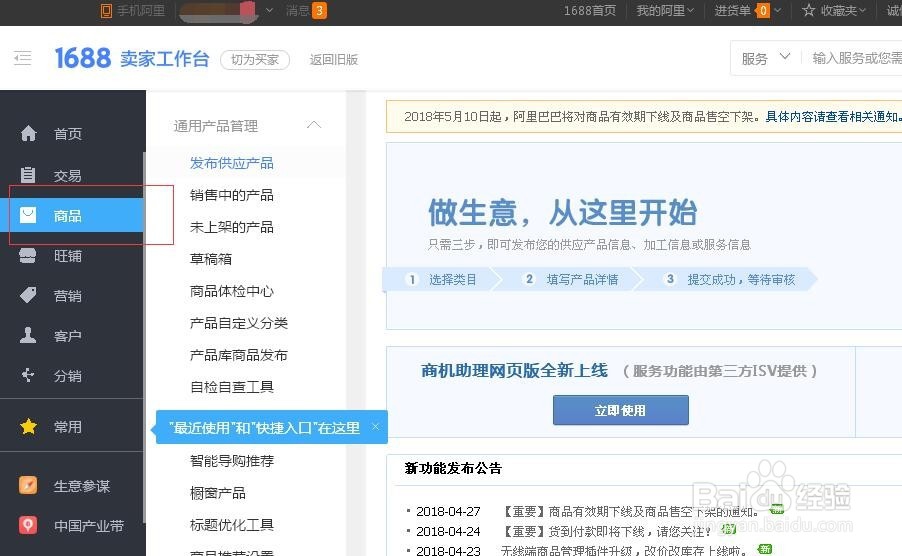Select the 商品 bag icon
The image size is (902, 556).
tap(28, 216)
